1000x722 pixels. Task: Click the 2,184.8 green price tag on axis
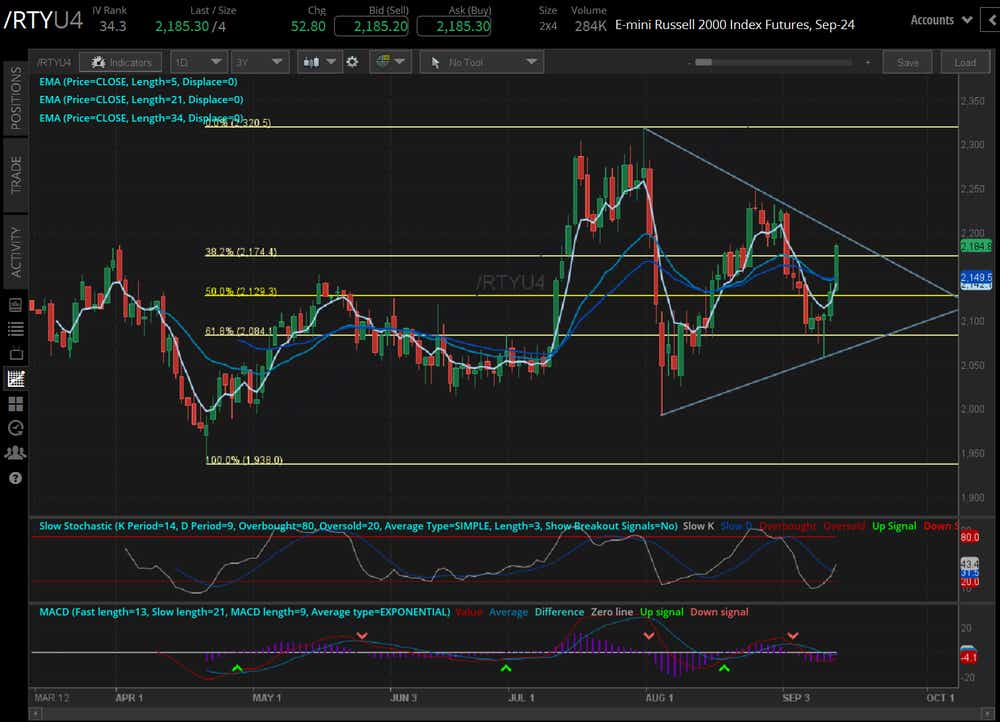(976, 246)
